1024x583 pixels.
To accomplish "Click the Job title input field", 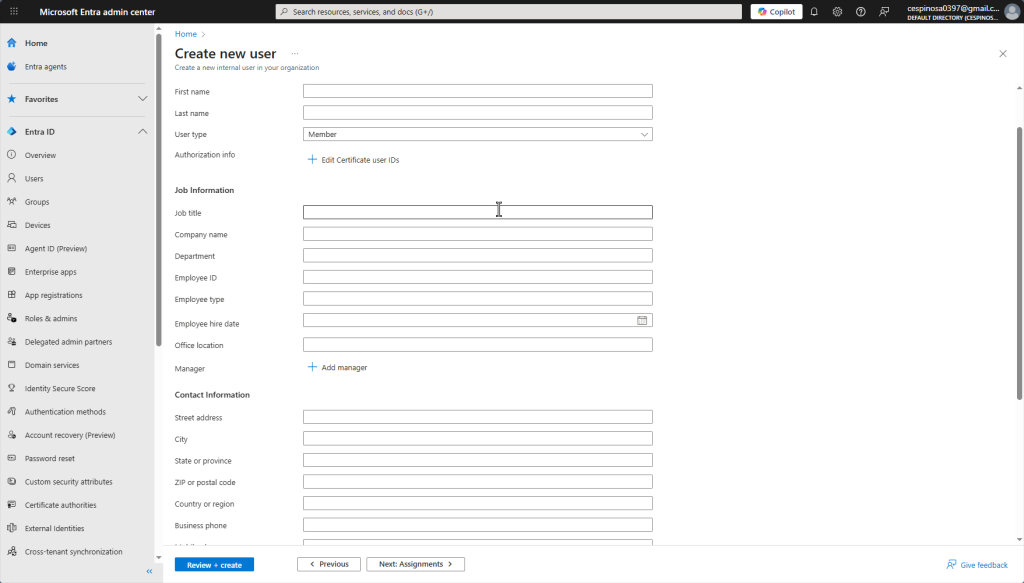I will point(477,212).
